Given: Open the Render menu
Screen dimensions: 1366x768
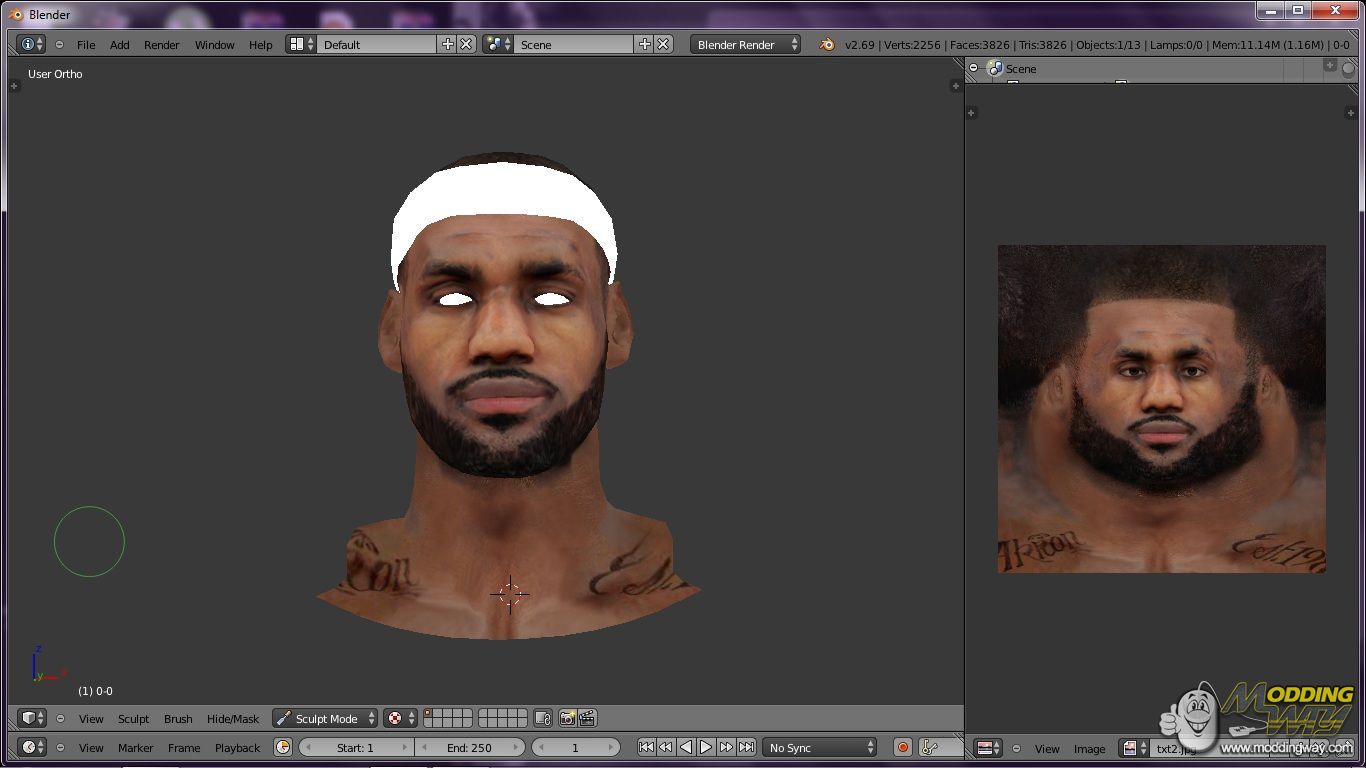Looking at the screenshot, I should 161,44.
